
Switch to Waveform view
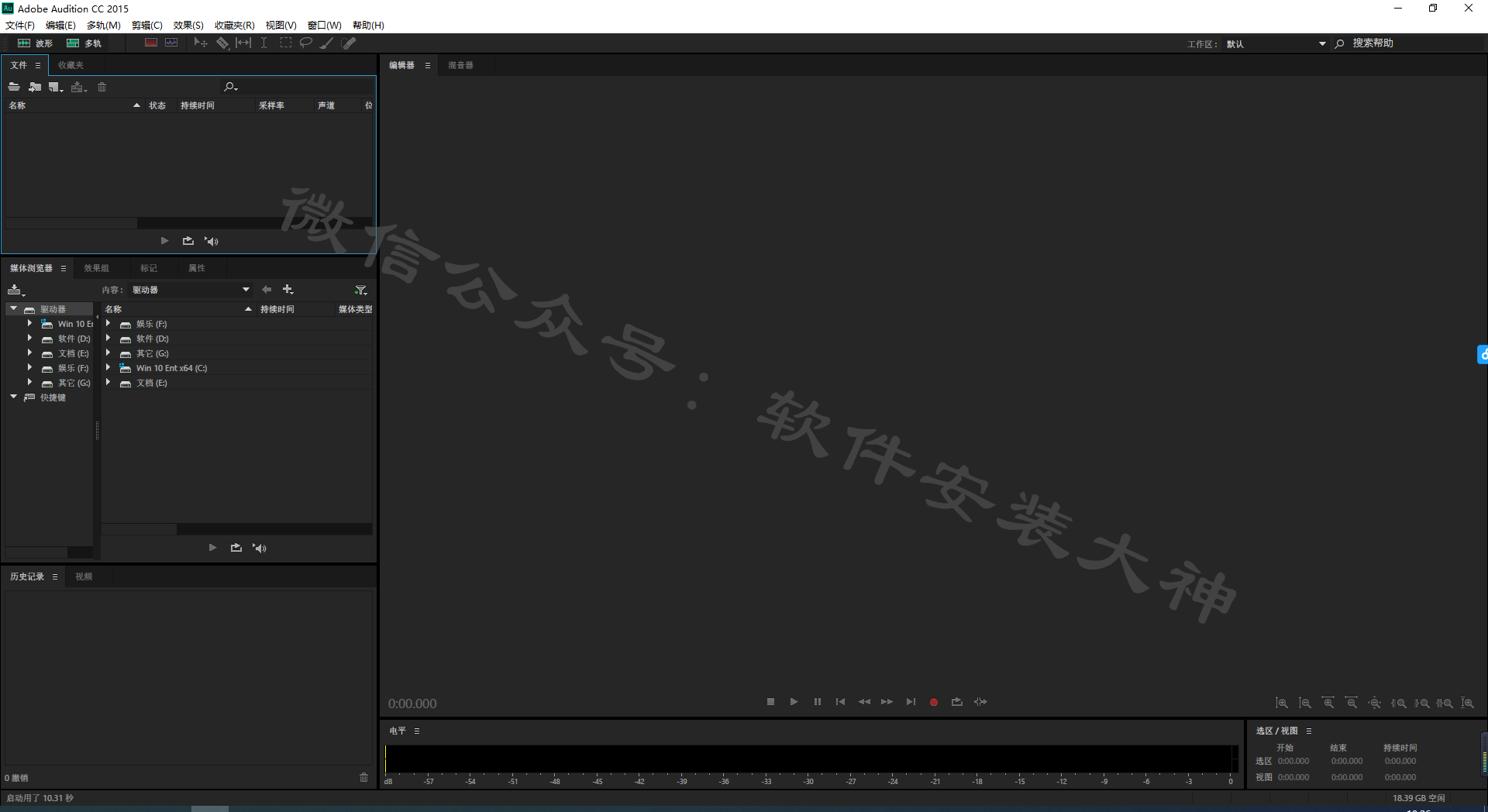pyautogui.click(x=36, y=43)
